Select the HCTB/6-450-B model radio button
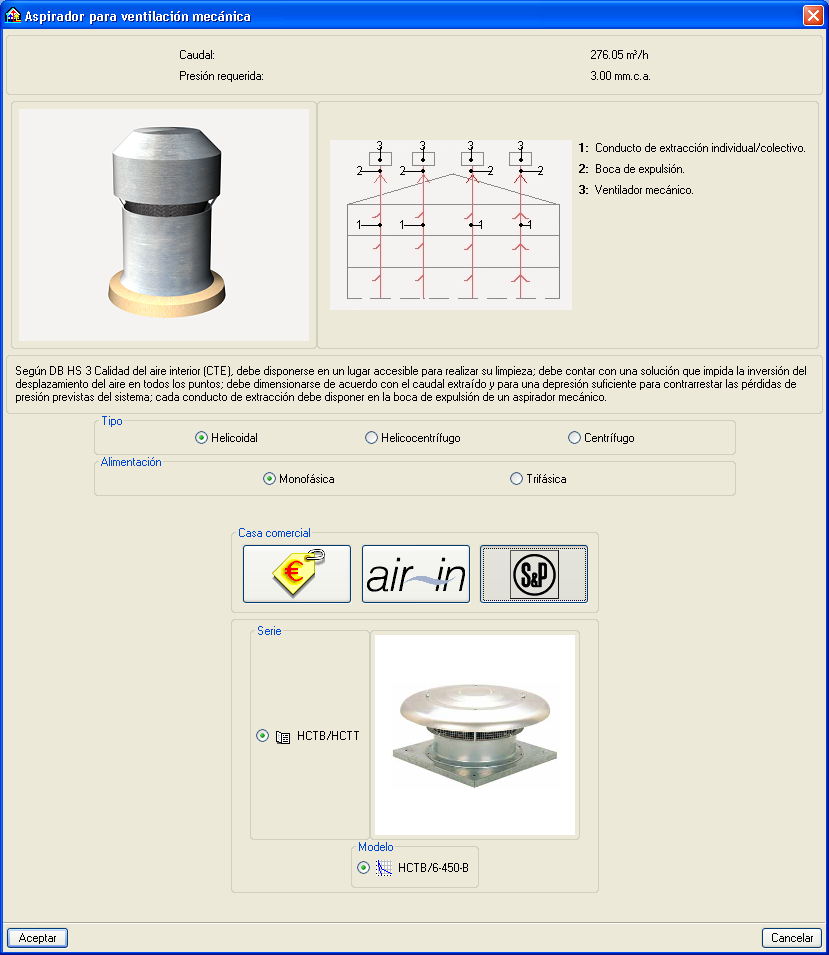The image size is (829, 955). [x=363, y=867]
